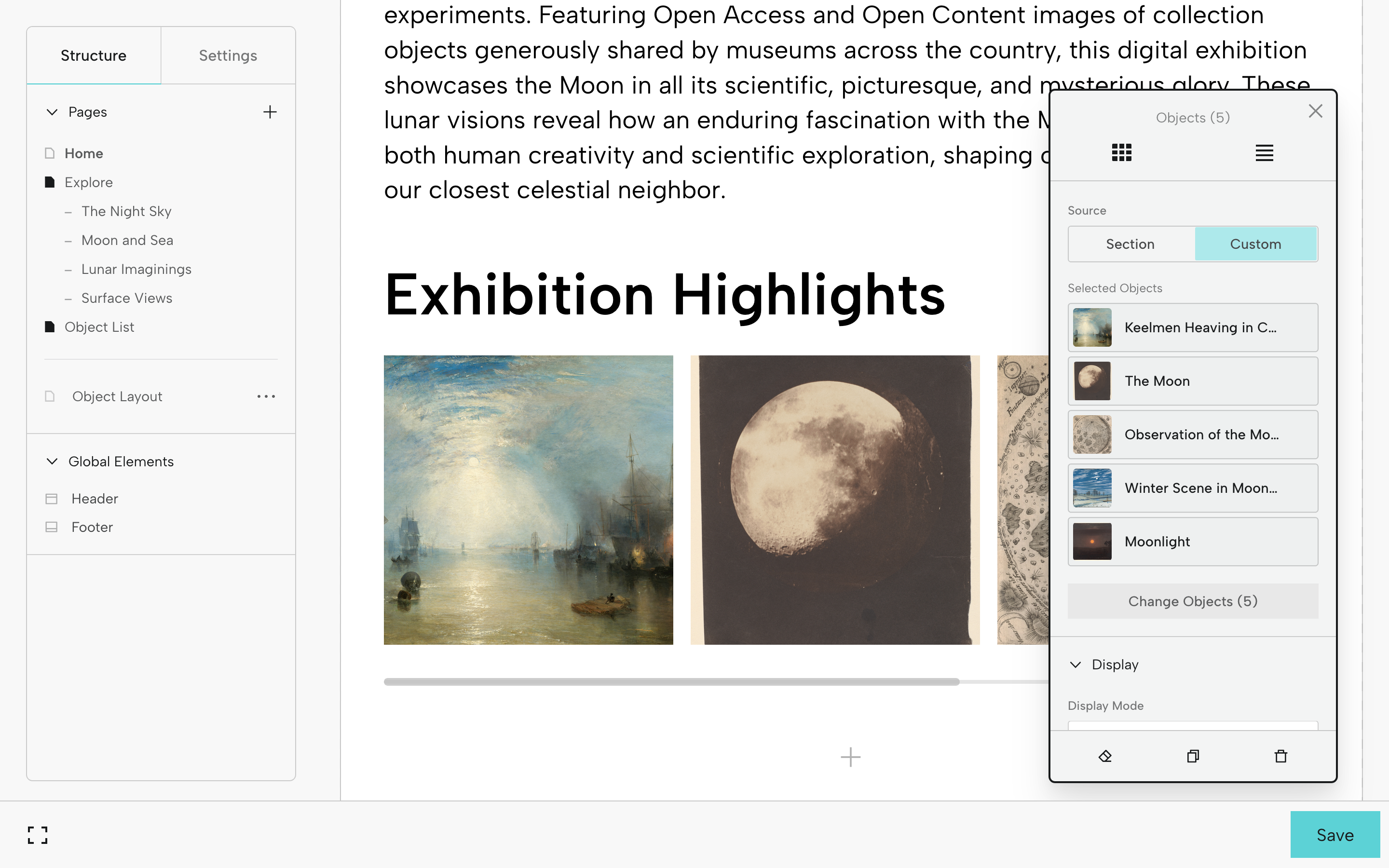
Task: Click the Keelmen Heaving thumbnail in panel
Action: pos(1092,327)
